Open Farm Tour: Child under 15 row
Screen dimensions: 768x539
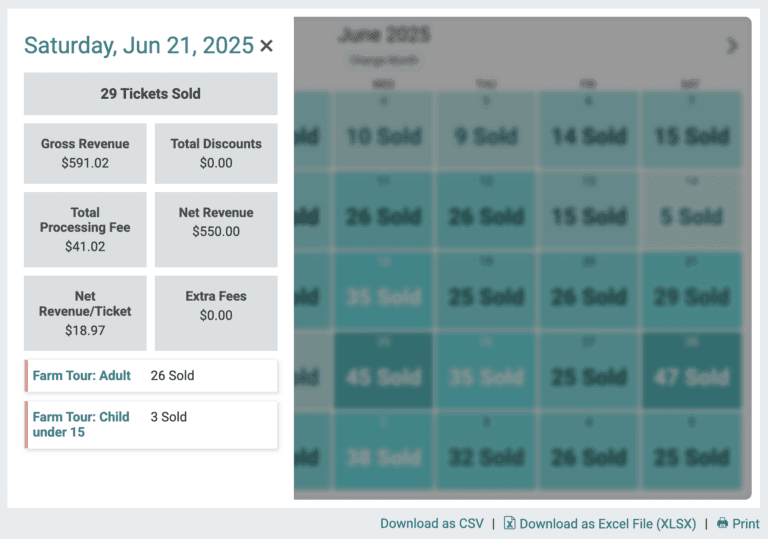tap(151, 425)
